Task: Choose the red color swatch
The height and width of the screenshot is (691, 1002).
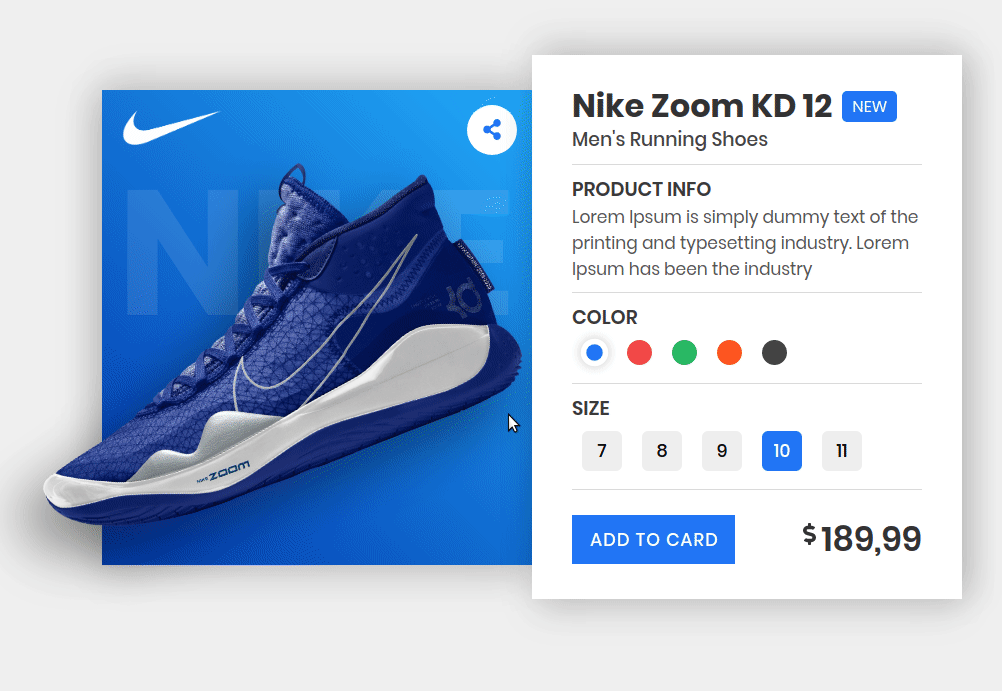Action: pyautogui.click(x=639, y=352)
